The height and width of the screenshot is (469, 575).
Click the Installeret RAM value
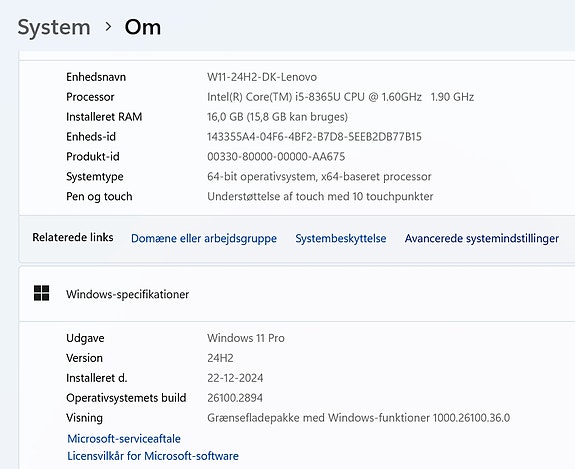[277, 117]
